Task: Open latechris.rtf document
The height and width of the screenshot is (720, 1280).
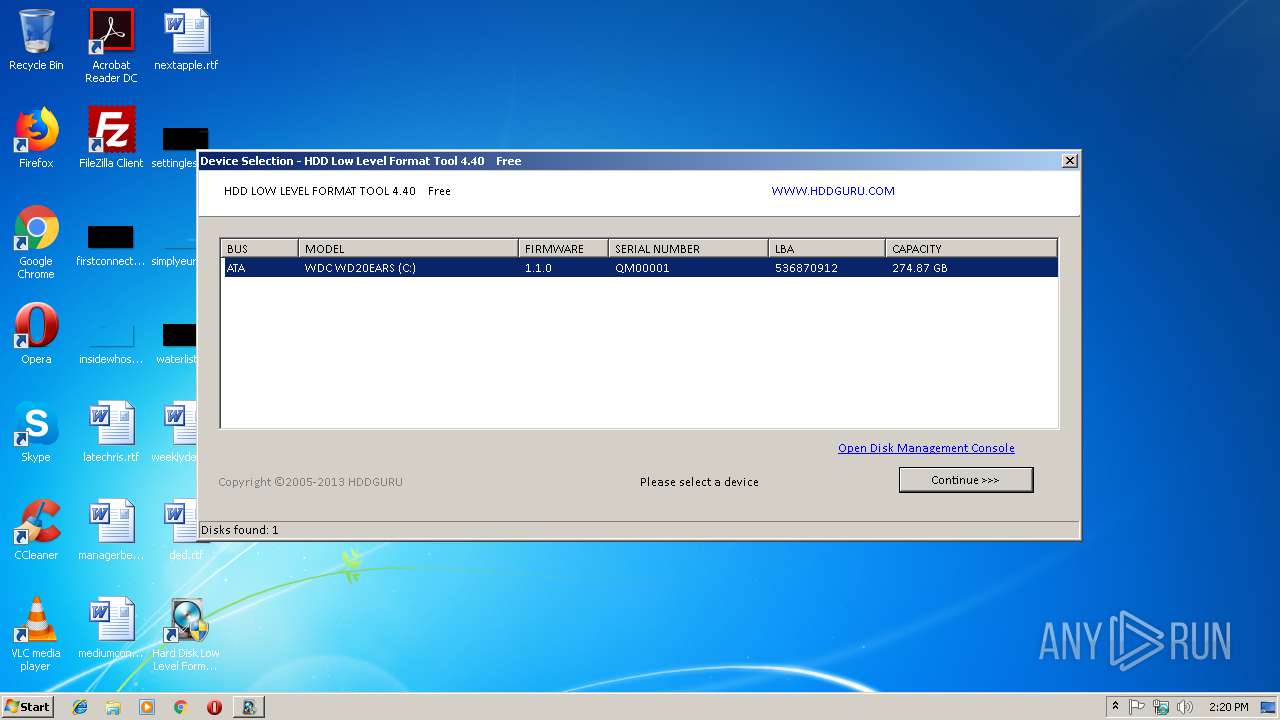Action: click(x=111, y=432)
